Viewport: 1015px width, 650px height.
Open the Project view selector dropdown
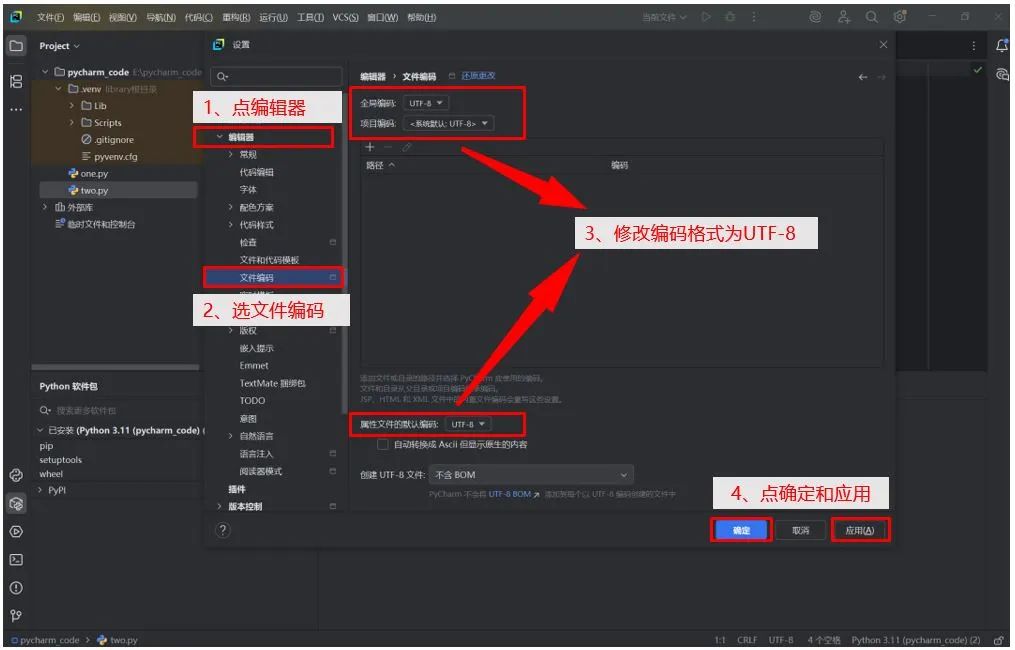(60, 46)
